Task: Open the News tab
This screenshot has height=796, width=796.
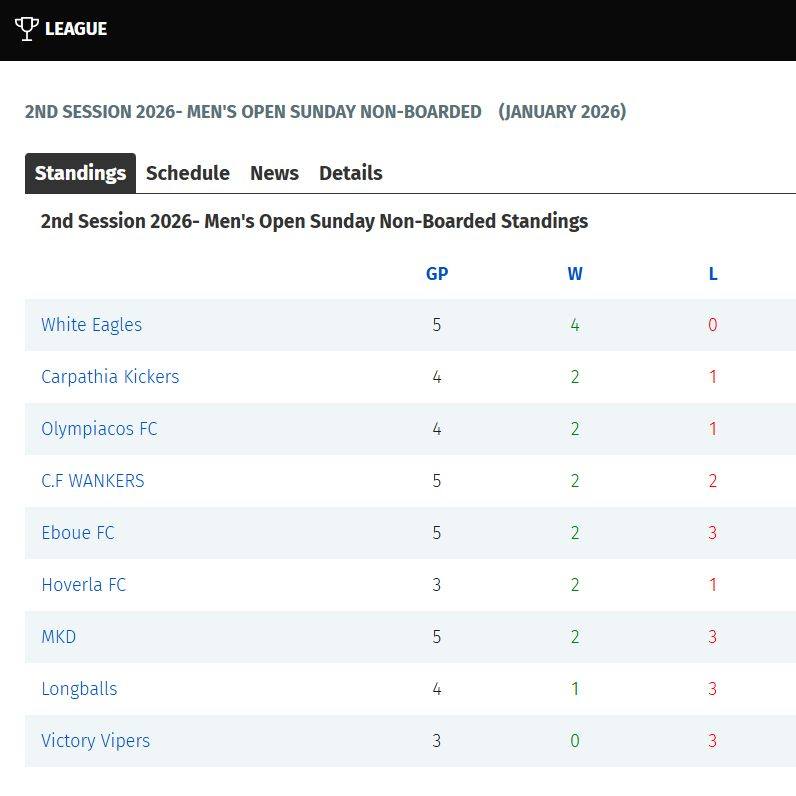Action: [274, 173]
